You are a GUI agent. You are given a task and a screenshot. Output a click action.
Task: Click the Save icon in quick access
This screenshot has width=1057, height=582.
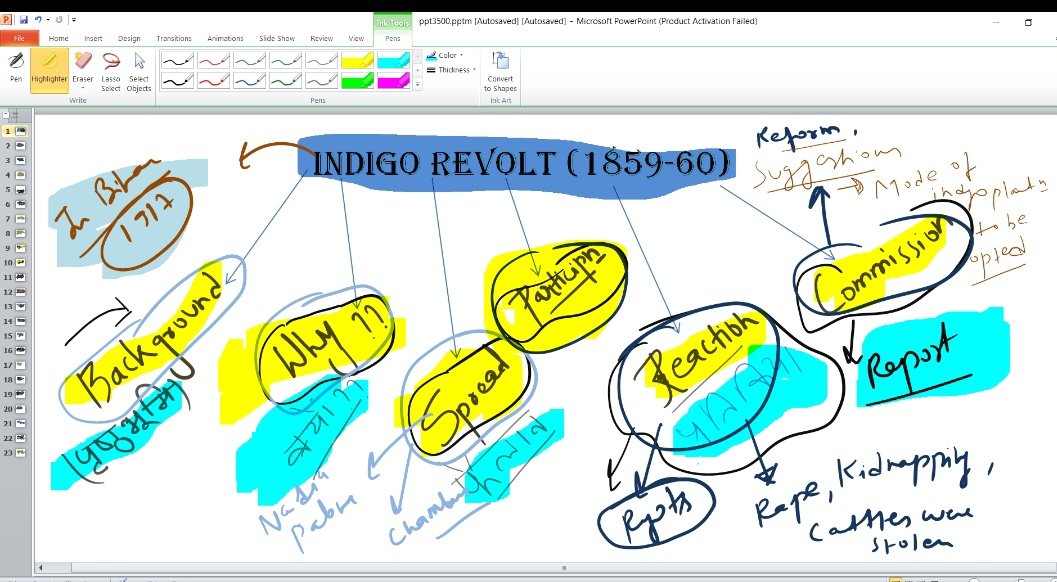(x=24, y=20)
